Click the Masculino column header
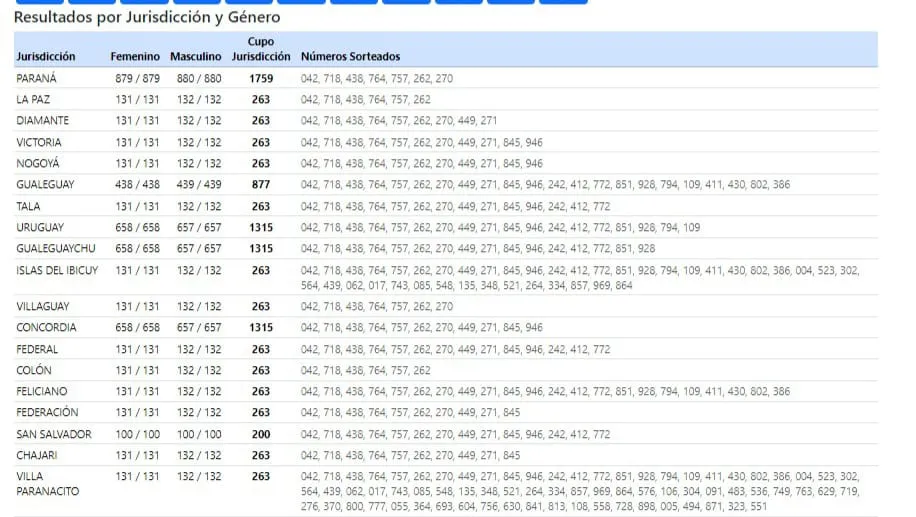The width and height of the screenshot is (916, 517). point(195,57)
